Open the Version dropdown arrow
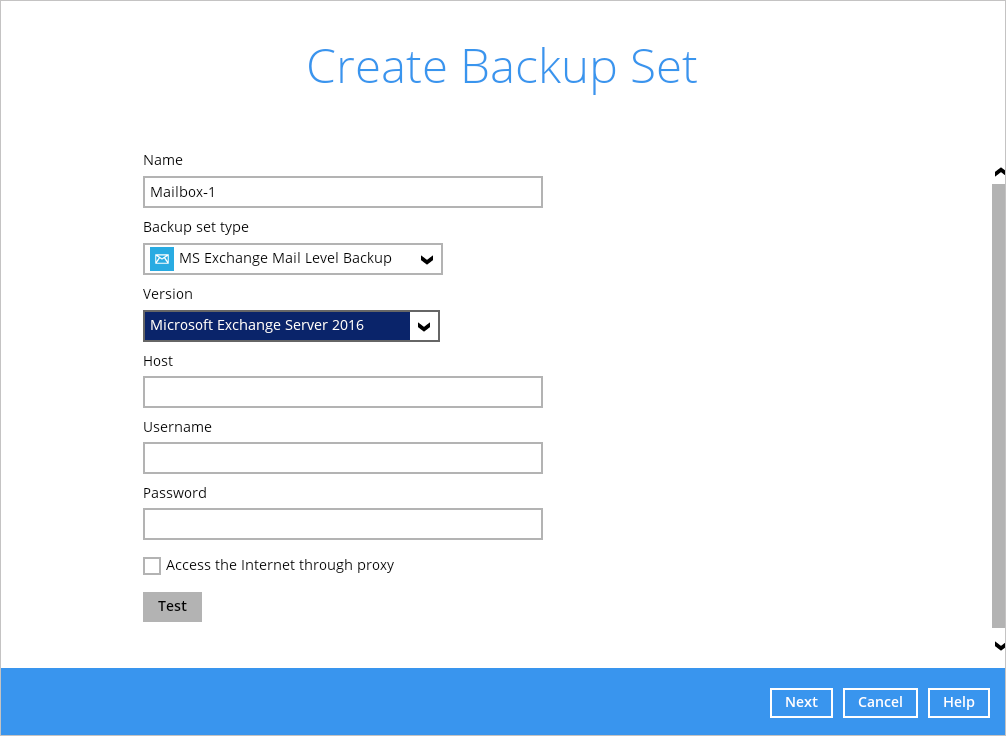The height and width of the screenshot is (736, 1006). point(424,326)
